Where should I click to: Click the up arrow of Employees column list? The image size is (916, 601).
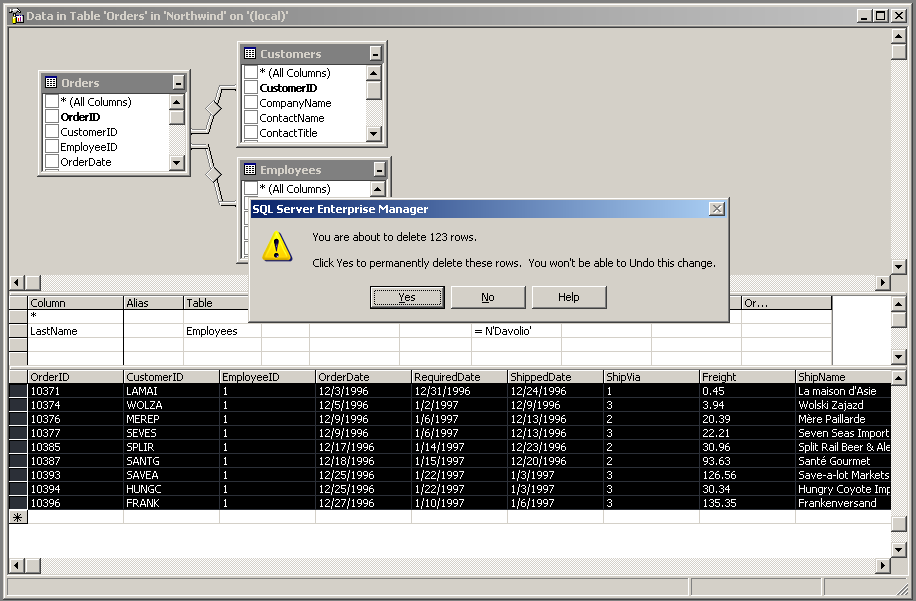click(x=377, y=189)
